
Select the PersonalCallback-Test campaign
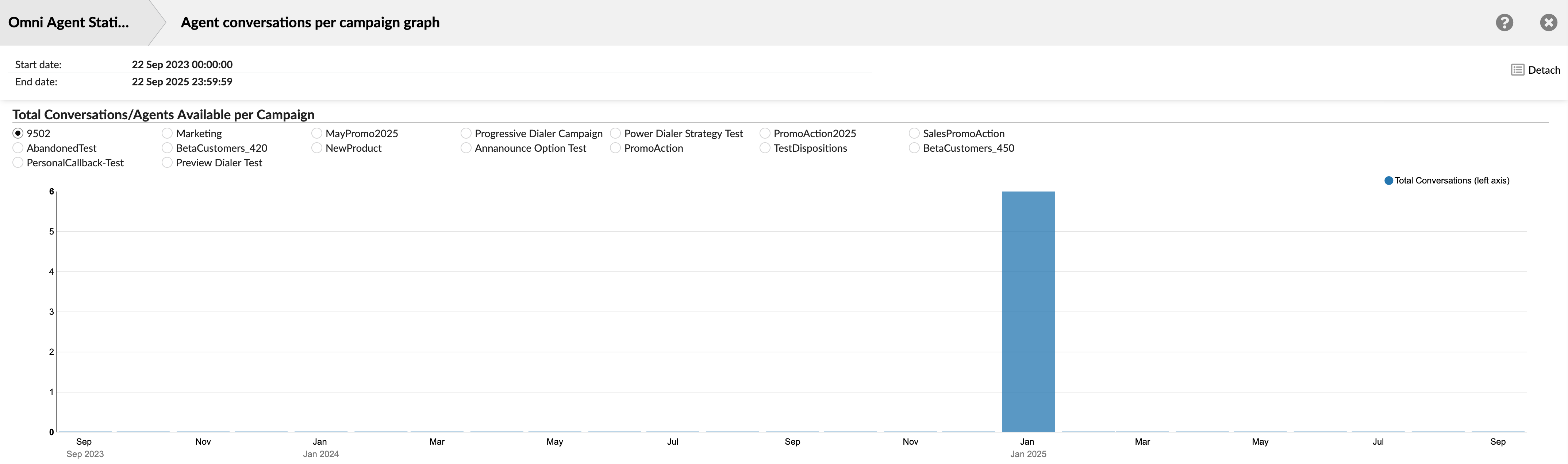coord(18,162)
